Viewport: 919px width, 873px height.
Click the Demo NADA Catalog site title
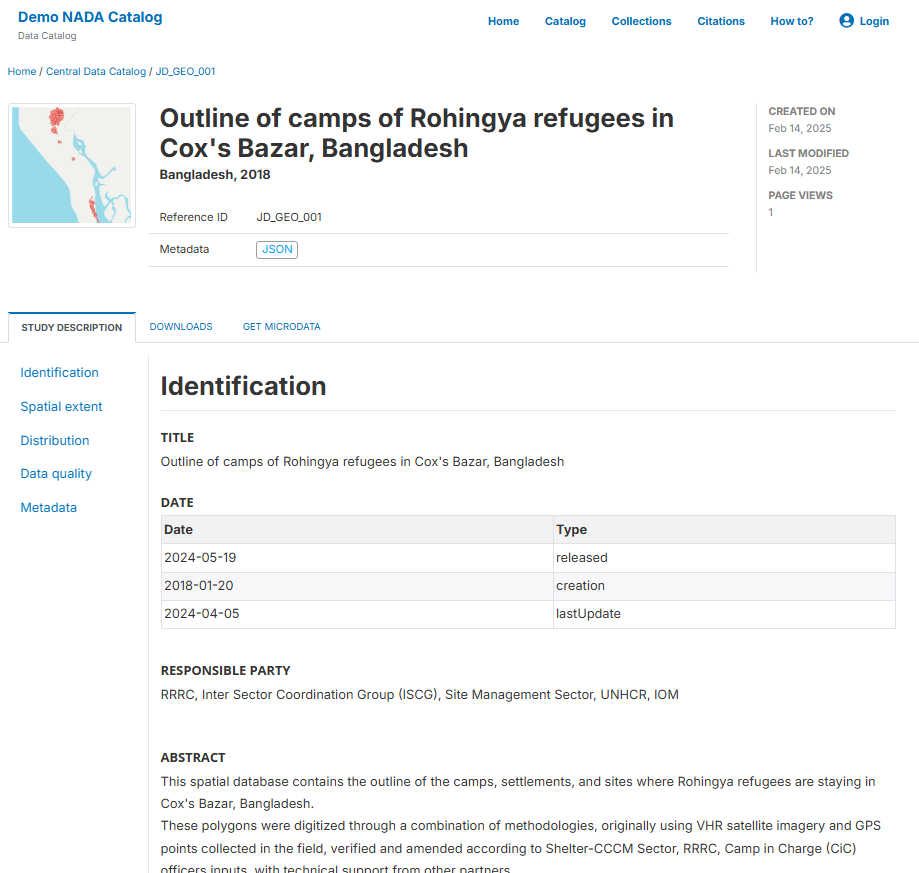click(x=90, y=17)
